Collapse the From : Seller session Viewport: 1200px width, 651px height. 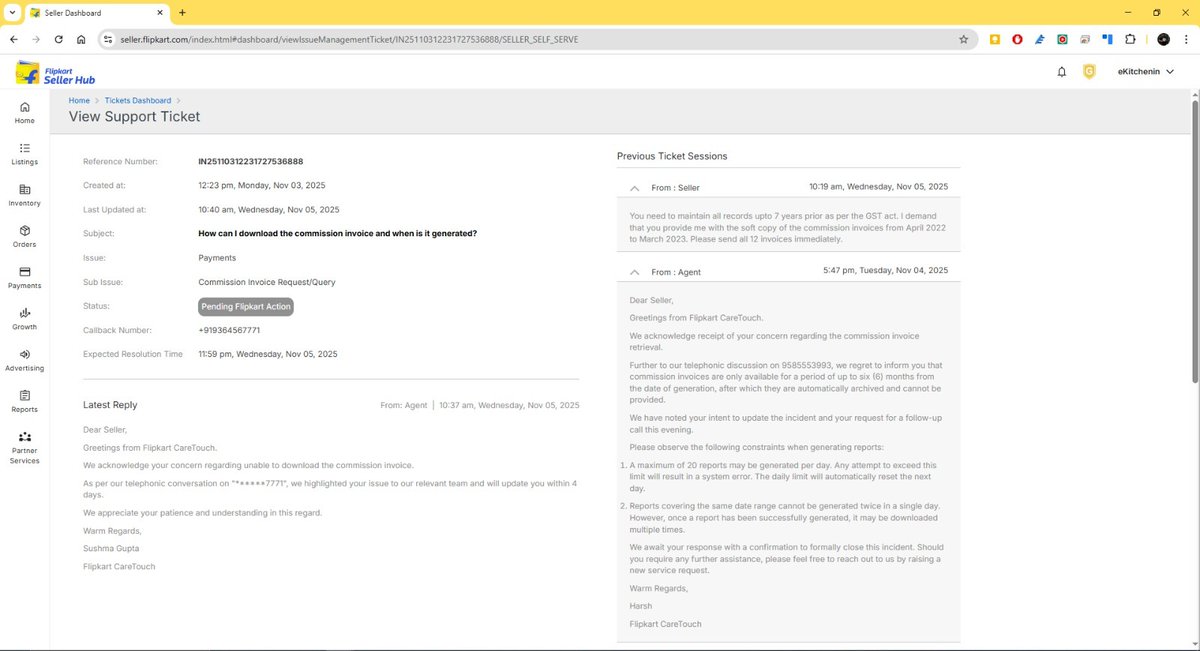634,187
